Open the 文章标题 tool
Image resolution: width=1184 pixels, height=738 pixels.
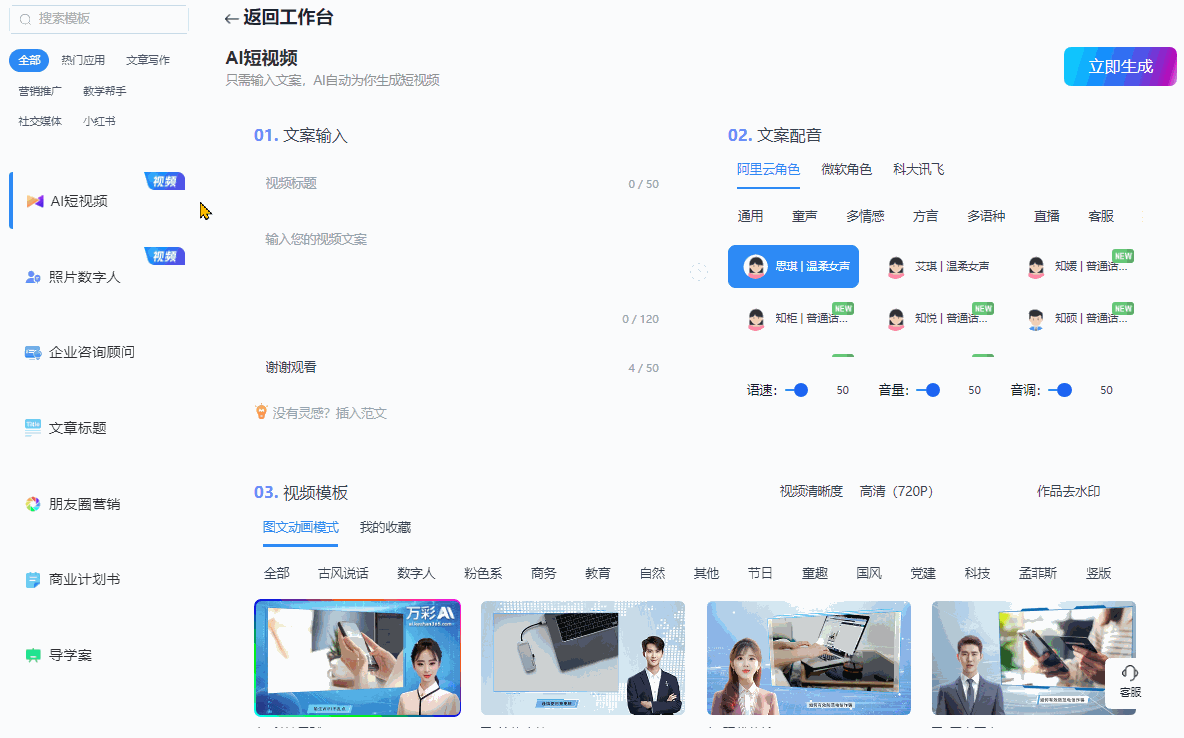(x=78, y=428)
